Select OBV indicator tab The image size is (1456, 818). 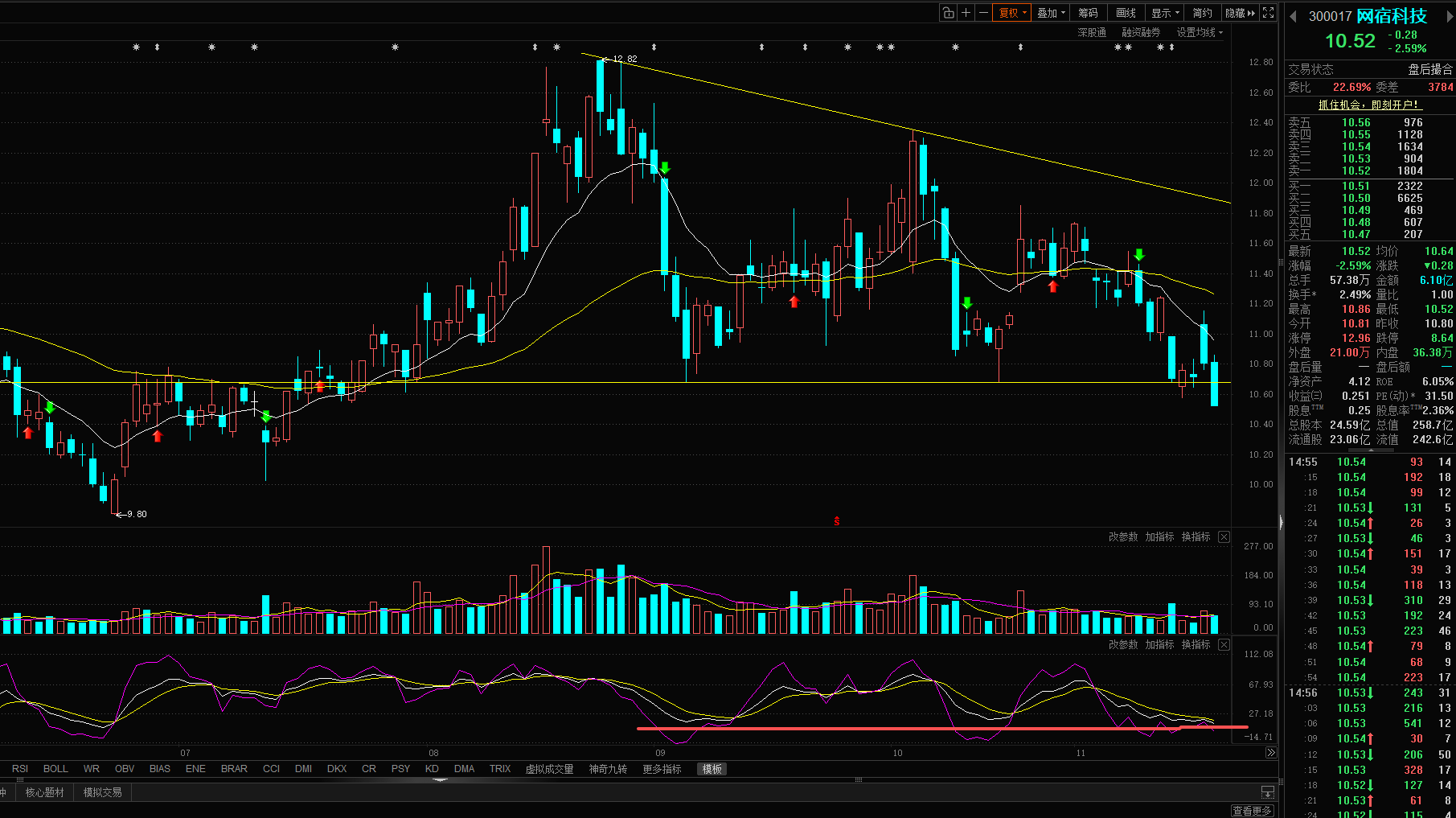125,769
